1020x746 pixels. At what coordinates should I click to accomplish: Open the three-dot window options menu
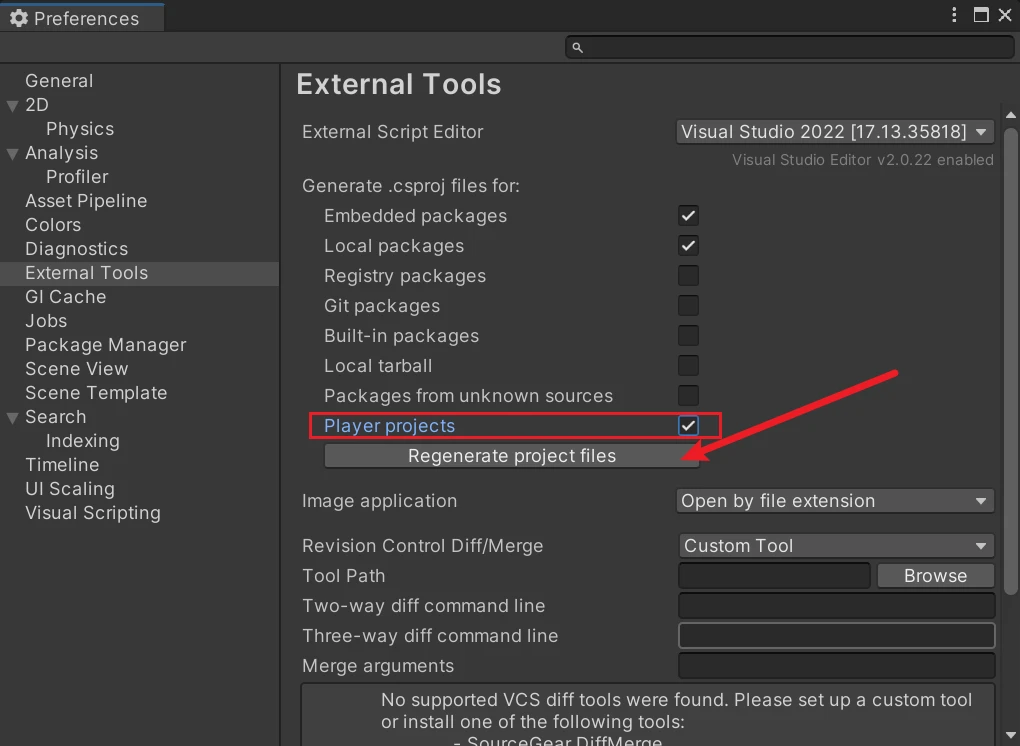click(954, 15)
